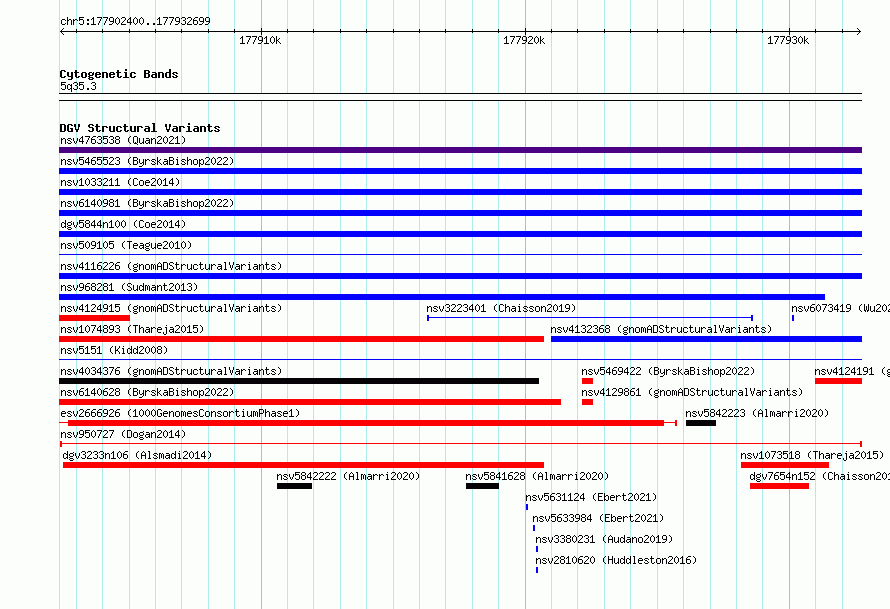Open nsv5633984 (Ebert2021) variant

[598, 518]
